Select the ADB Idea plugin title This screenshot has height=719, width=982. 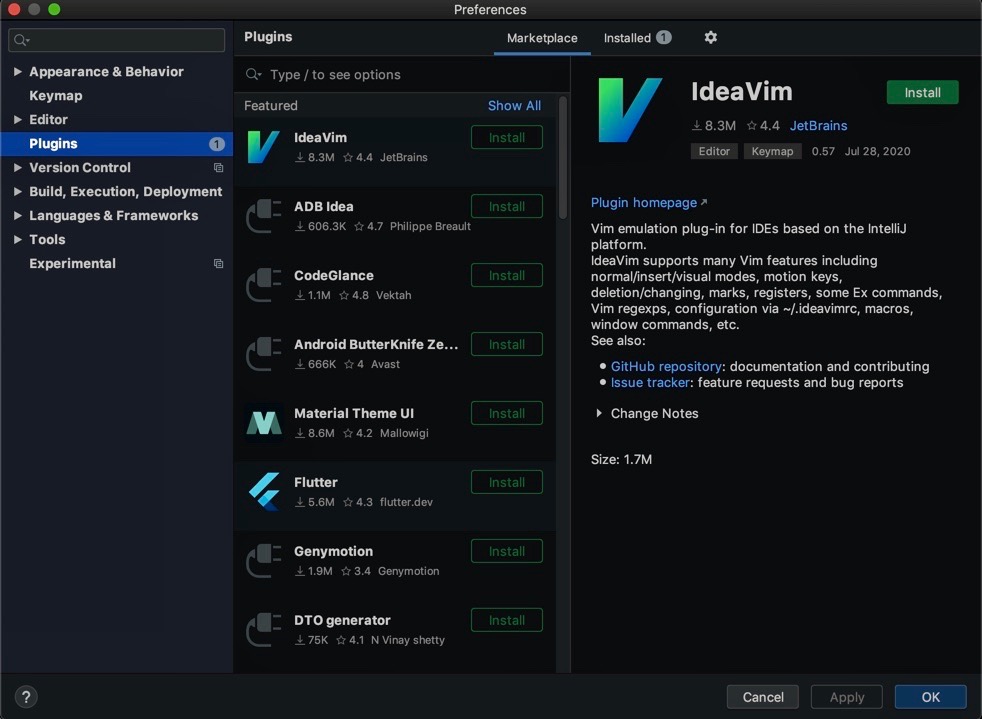tap(324, 207)
